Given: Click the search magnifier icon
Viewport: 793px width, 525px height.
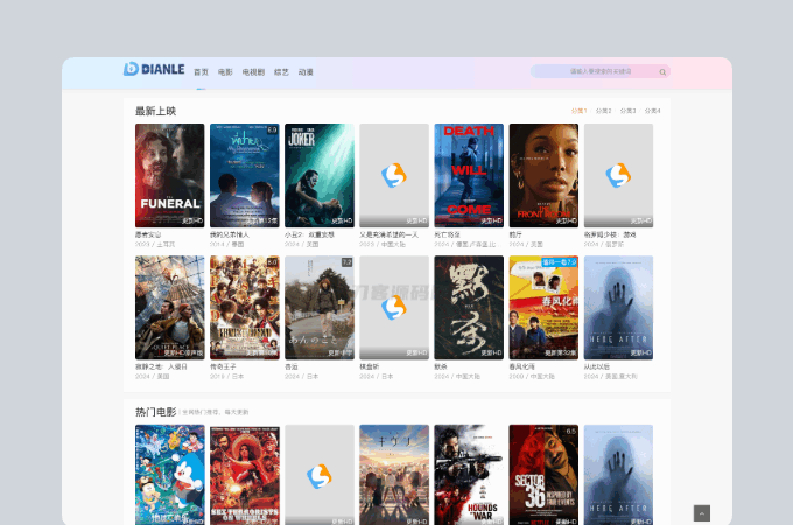Looking at the screenshot, I should pyautogui.click(x=662, y=72).
